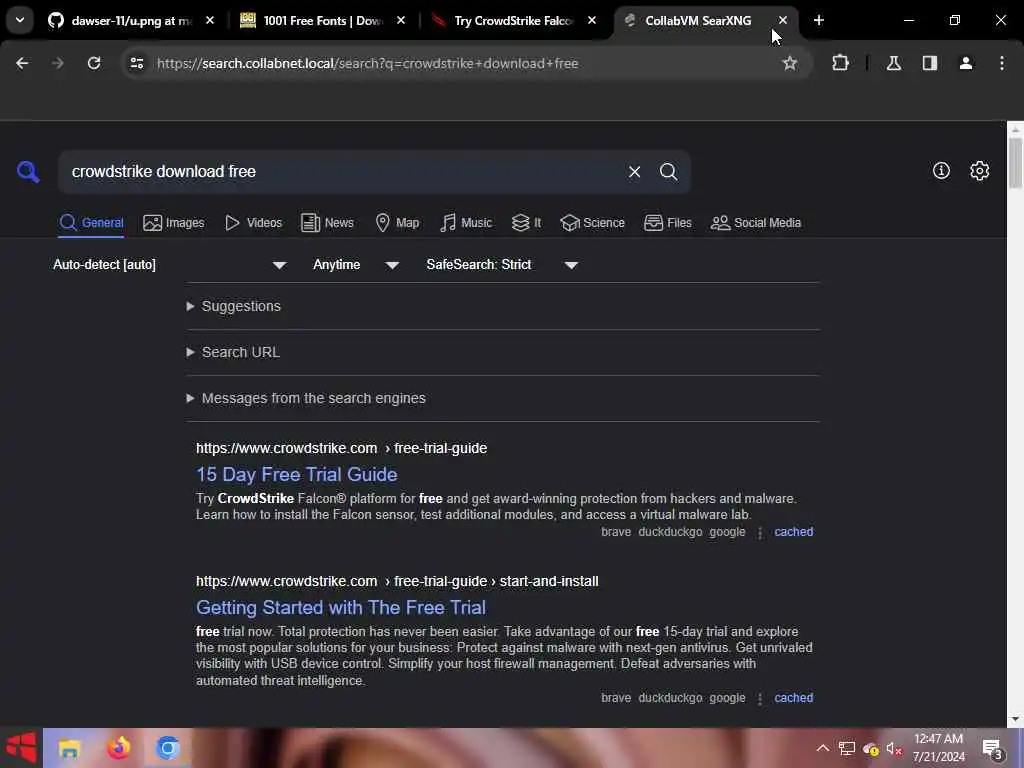Open Getting Started with The Free Trial
This screenshot has height=768, width=1024.
tap(341, 607)
